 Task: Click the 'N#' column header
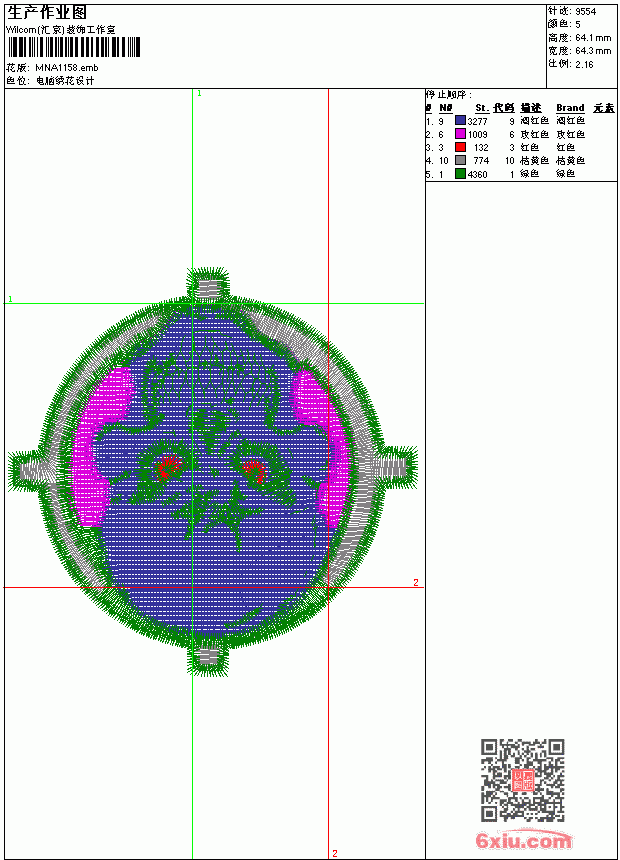(446, 108)
